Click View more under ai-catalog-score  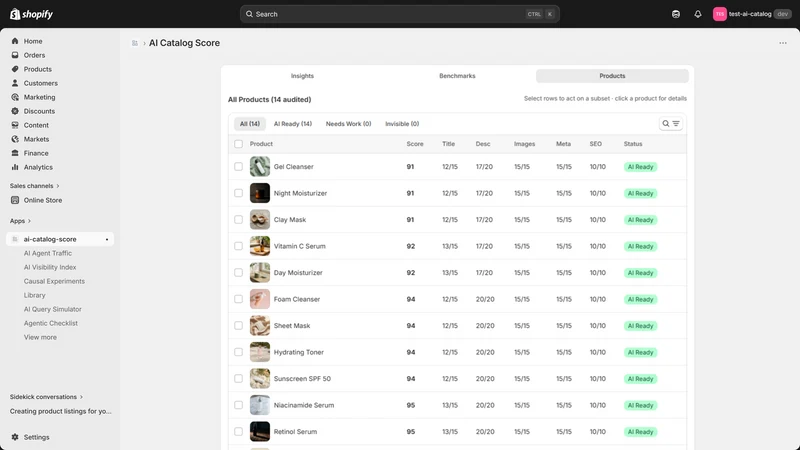point(40,337)
